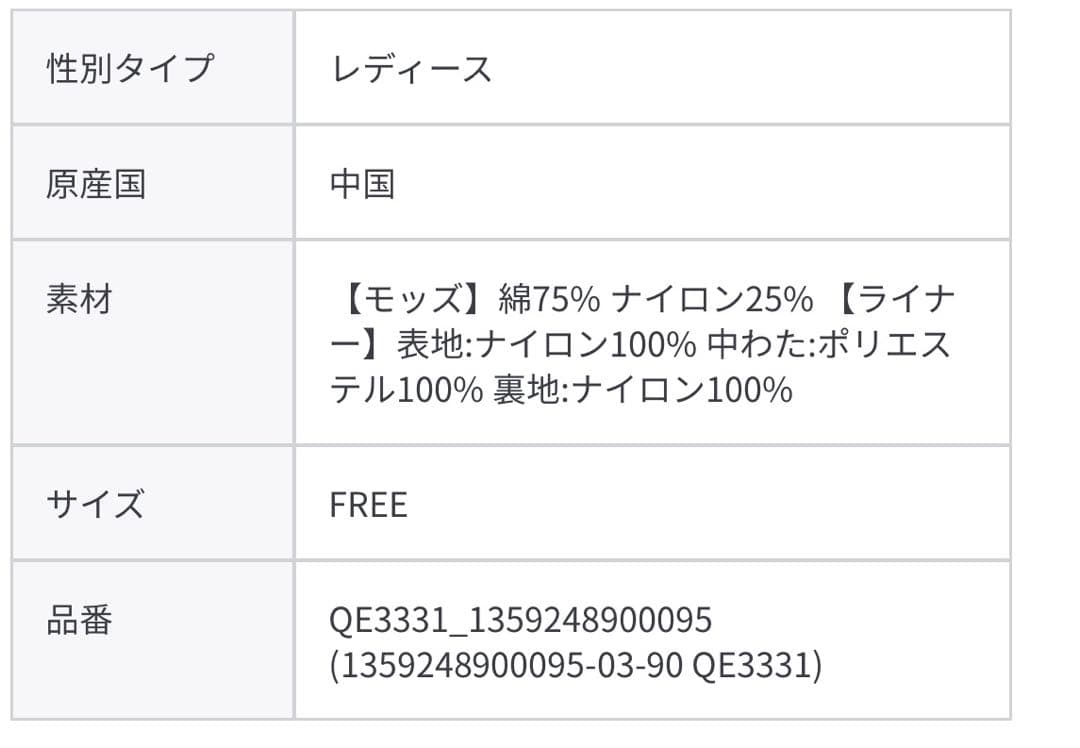Click the 【ライナ bracket text on first line
The height and width of the screenshot is (748, 1080).
[x=891, y=299]
